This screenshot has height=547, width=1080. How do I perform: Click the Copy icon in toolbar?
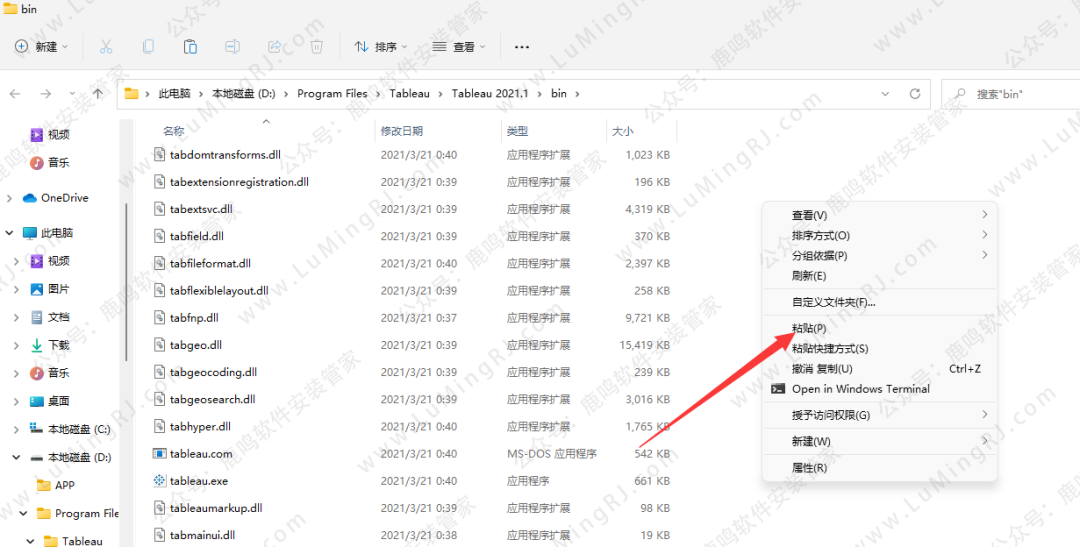point(148,47)
